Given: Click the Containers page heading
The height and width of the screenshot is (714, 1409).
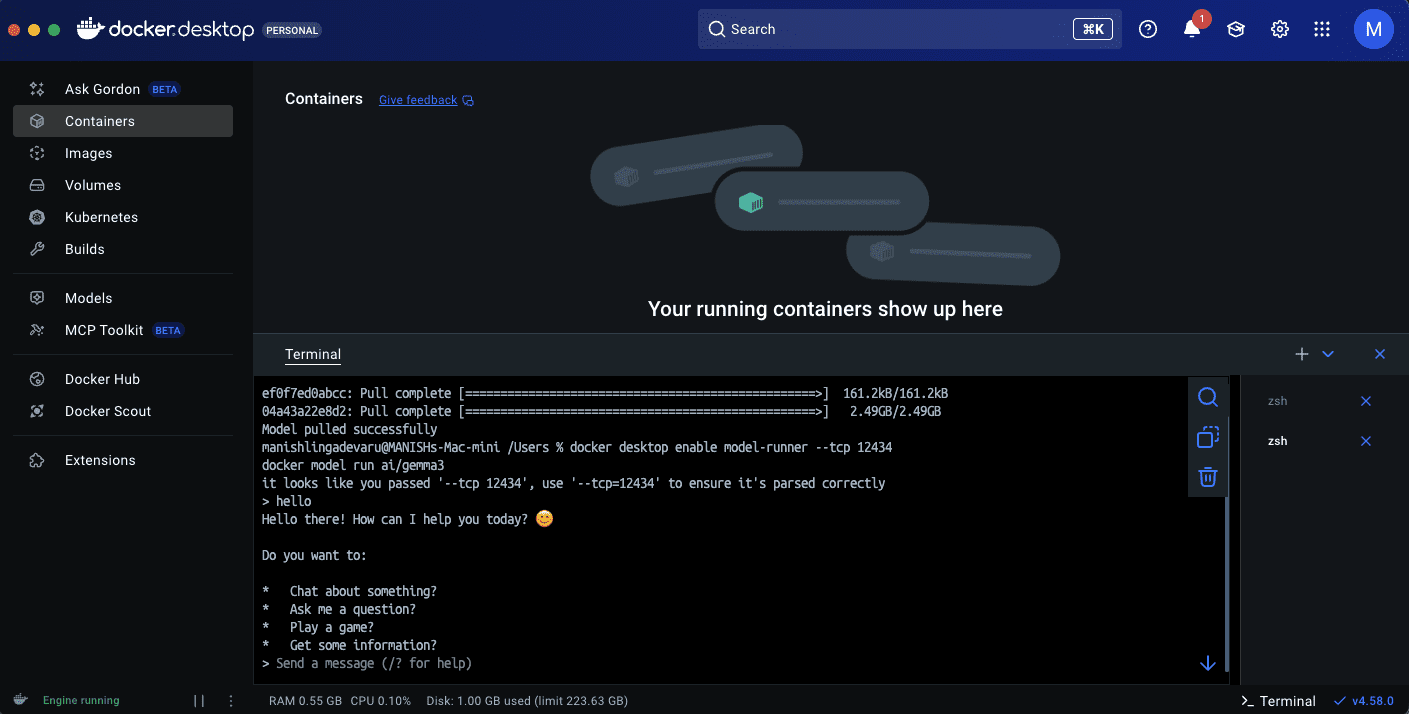Looking at the screenshot, I should 324,99.
